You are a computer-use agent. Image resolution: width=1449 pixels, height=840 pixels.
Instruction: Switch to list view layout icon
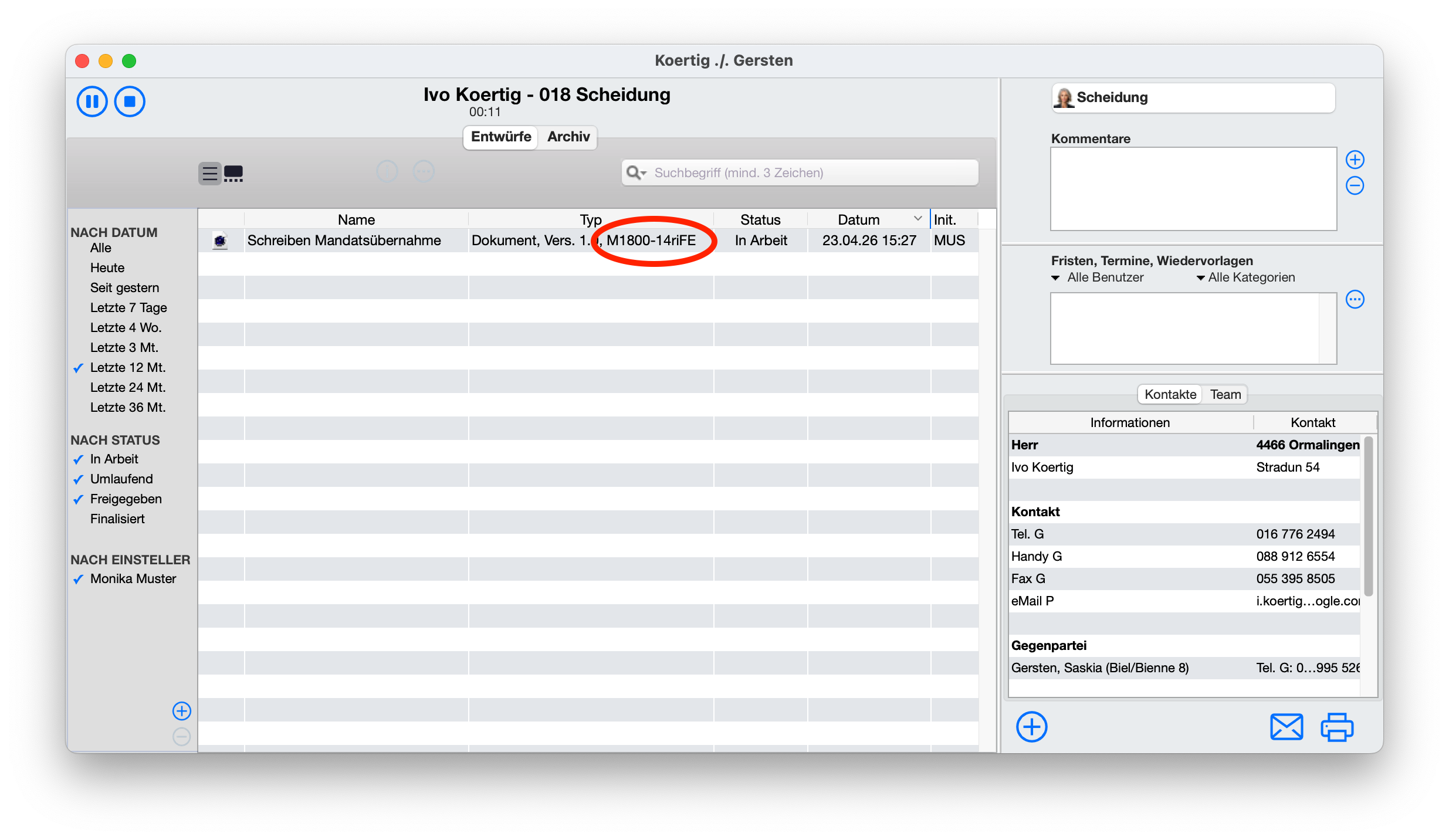click(210, 173)
